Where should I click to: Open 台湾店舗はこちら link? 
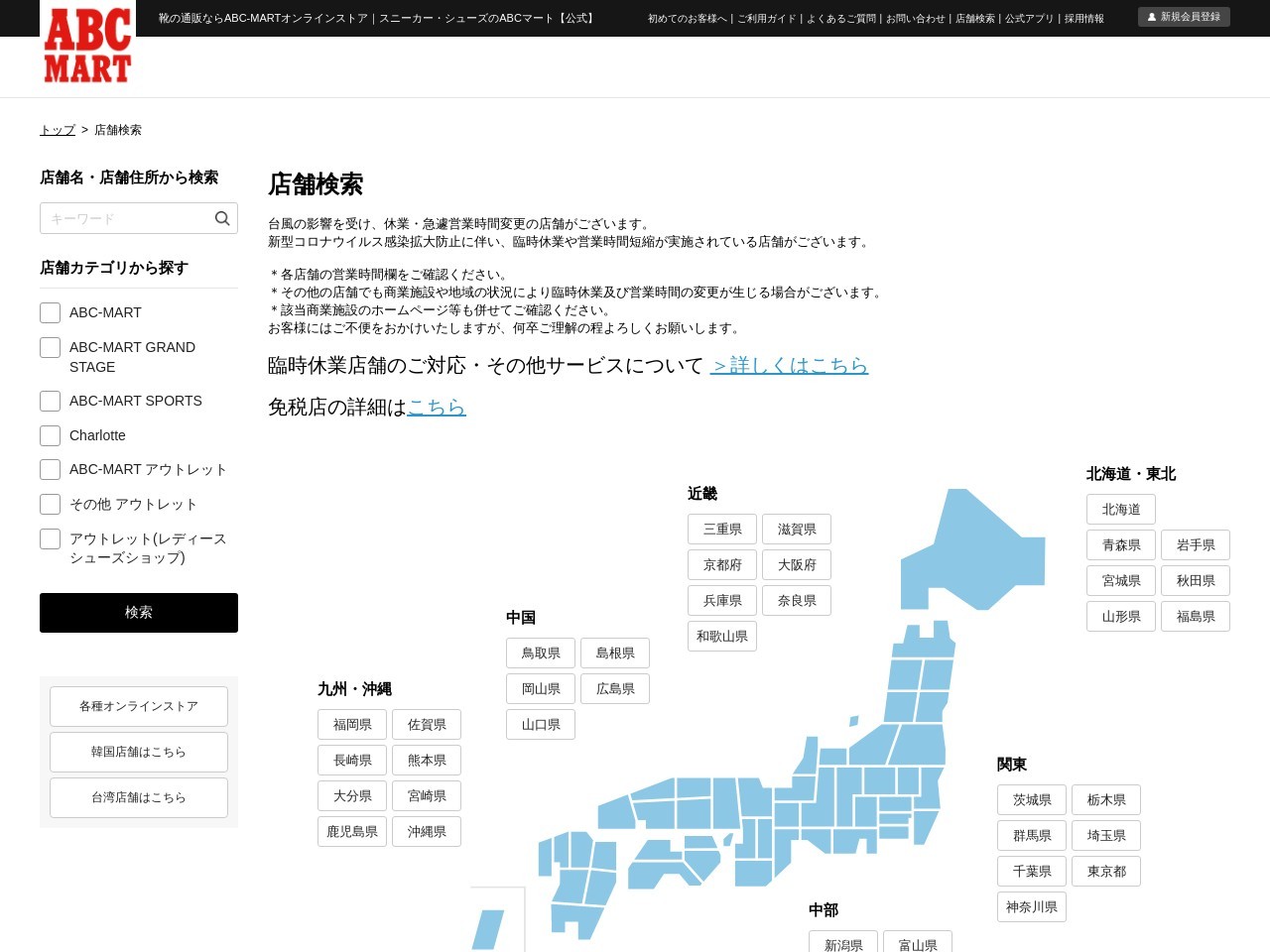coord(139,797)
